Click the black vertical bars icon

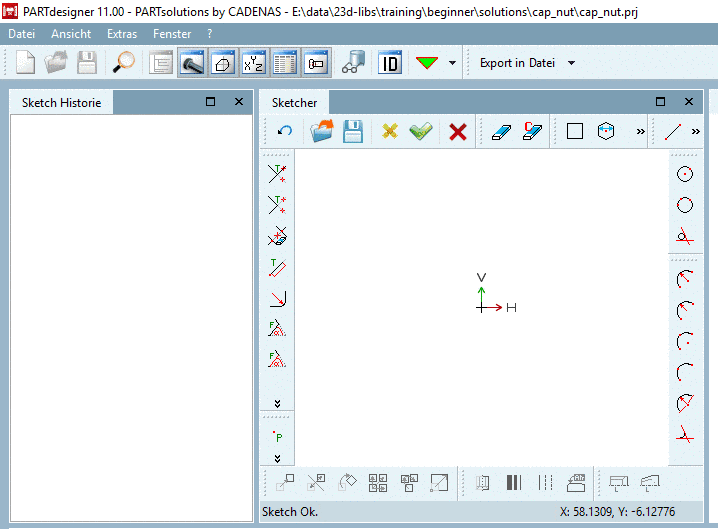[514, 483]
